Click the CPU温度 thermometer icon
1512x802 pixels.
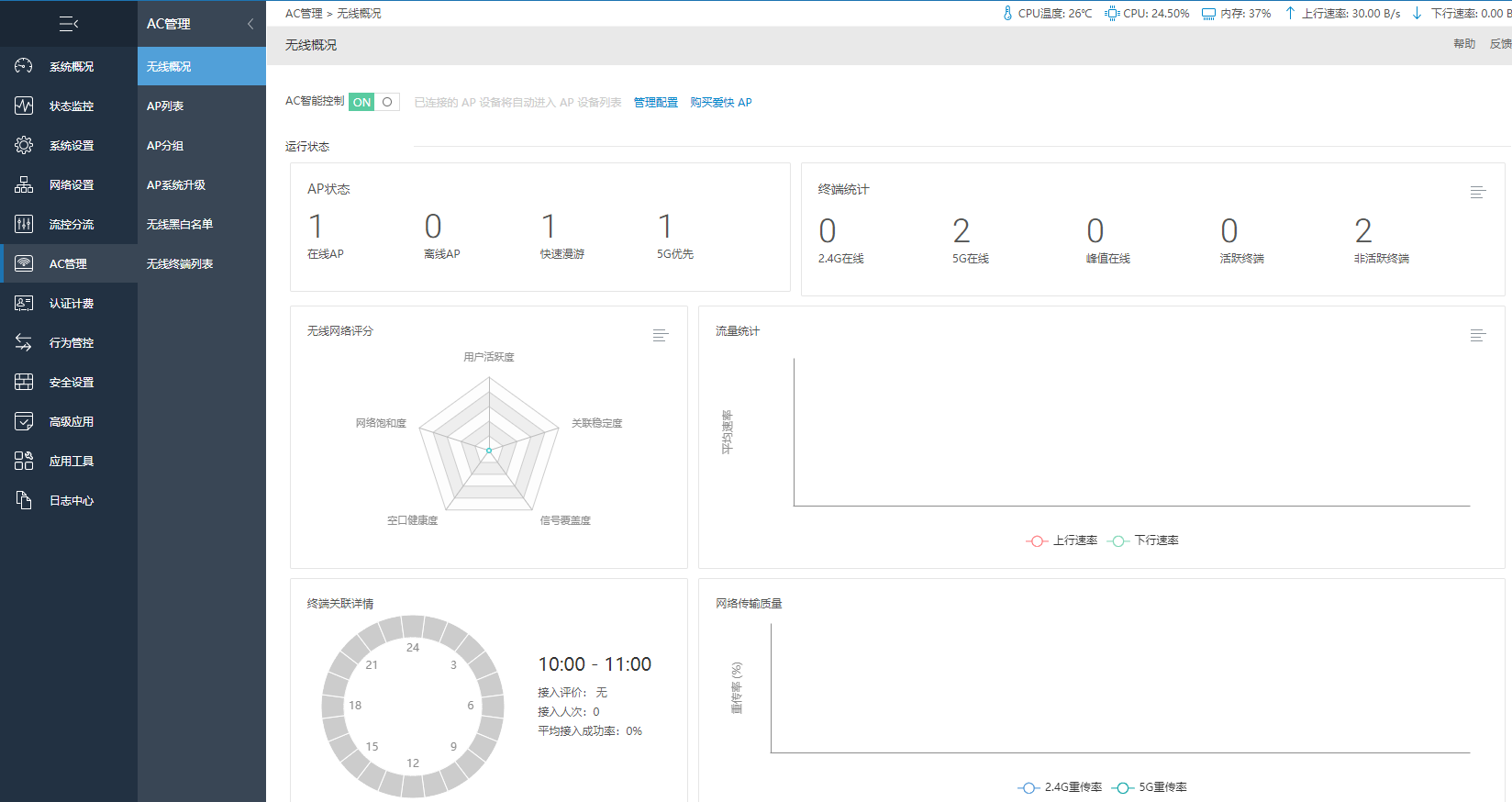click(x=1007, y=13)
